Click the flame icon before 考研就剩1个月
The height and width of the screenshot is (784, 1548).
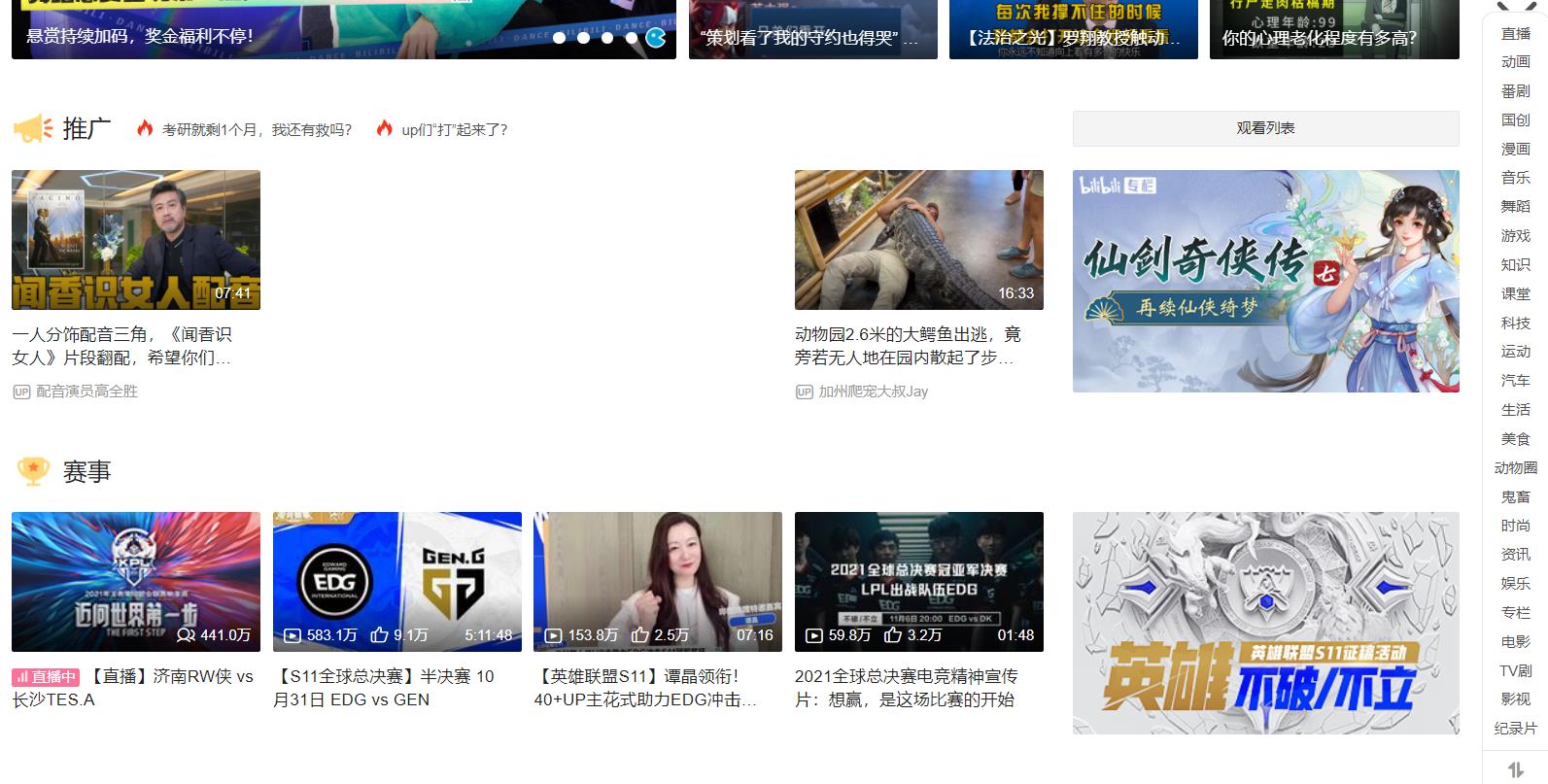(145, 128)
